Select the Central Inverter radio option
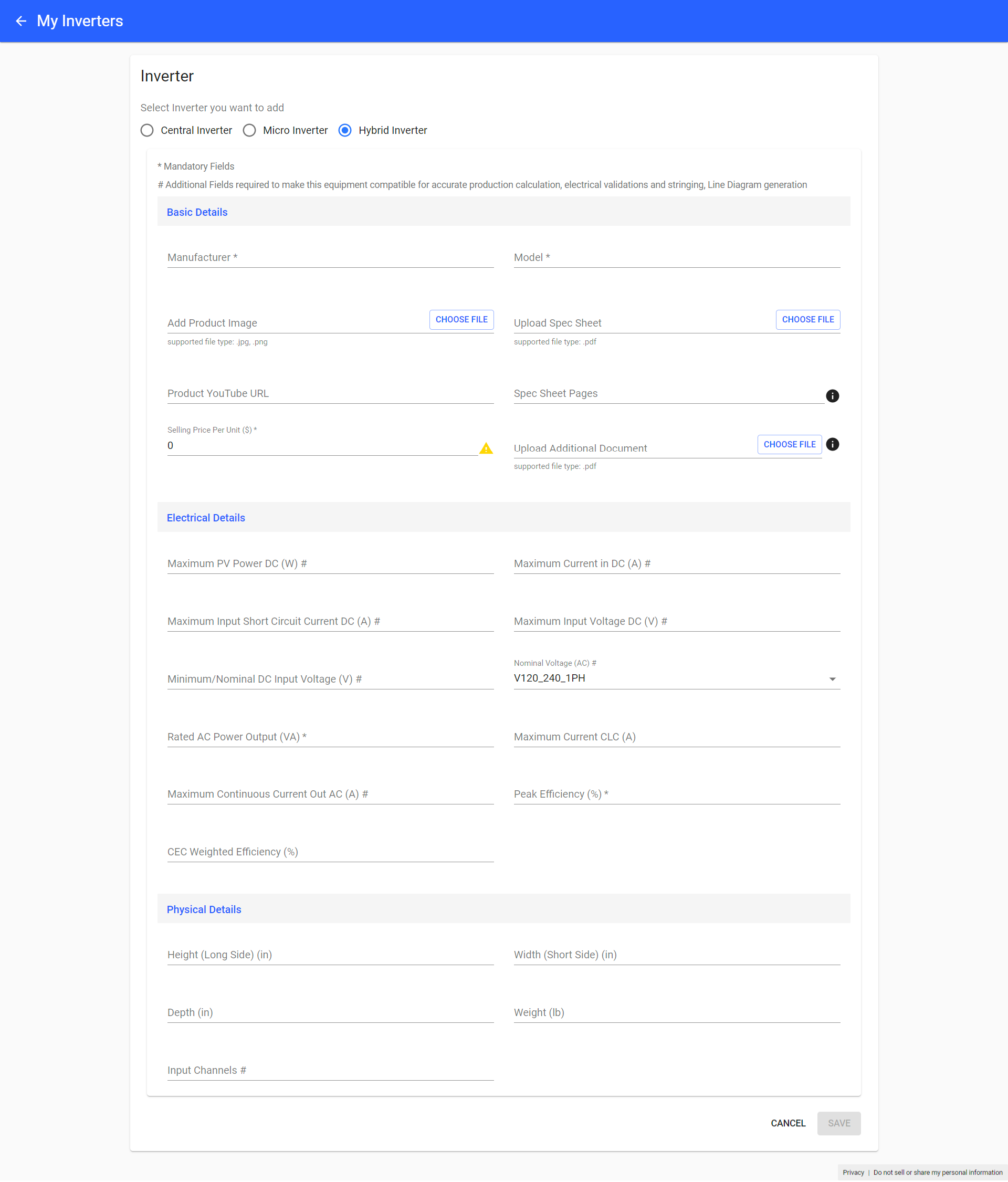The height and width of the screenshot is (1182, 1008). [147, 130]
